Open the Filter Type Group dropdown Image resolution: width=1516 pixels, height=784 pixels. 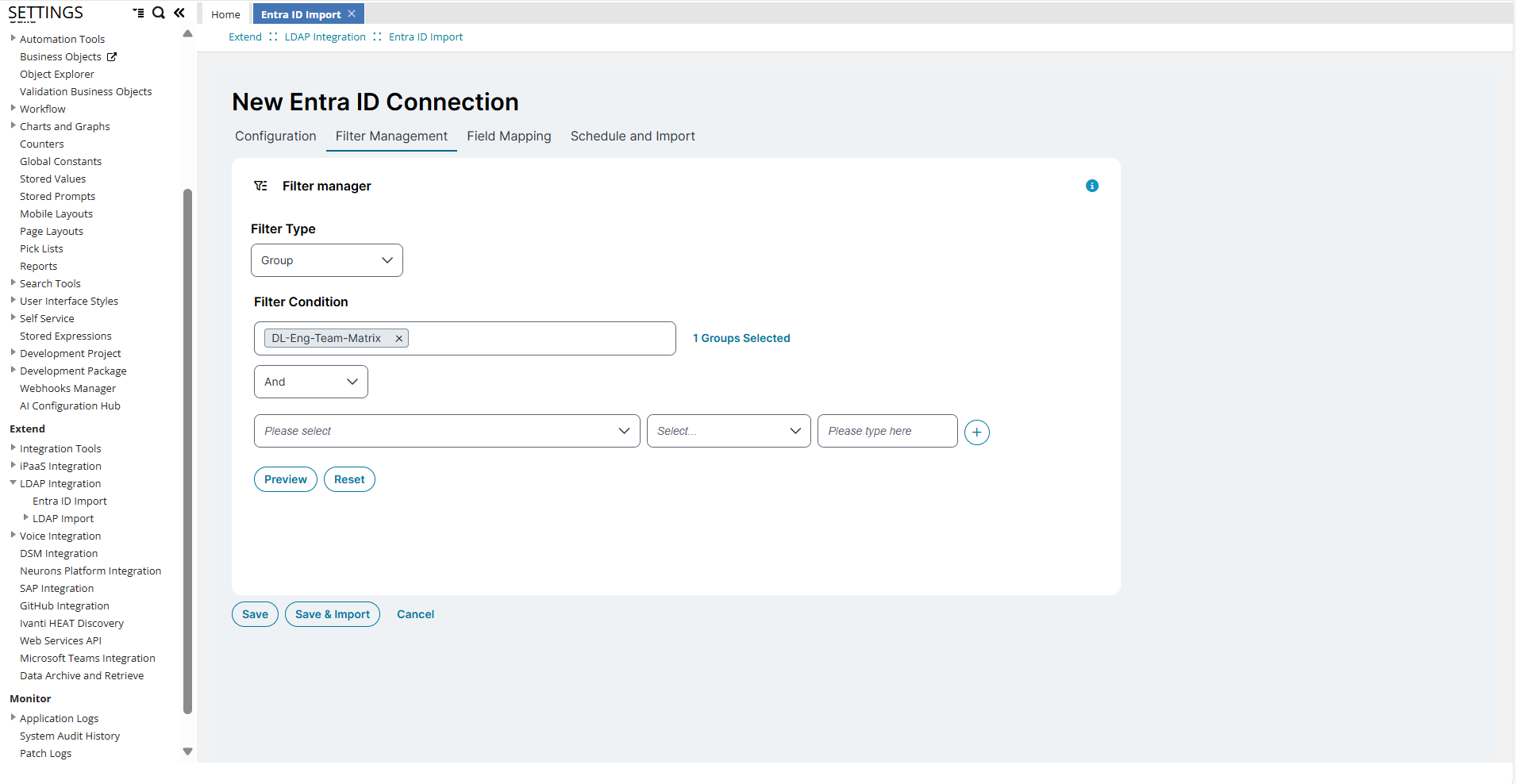point(327,260)
